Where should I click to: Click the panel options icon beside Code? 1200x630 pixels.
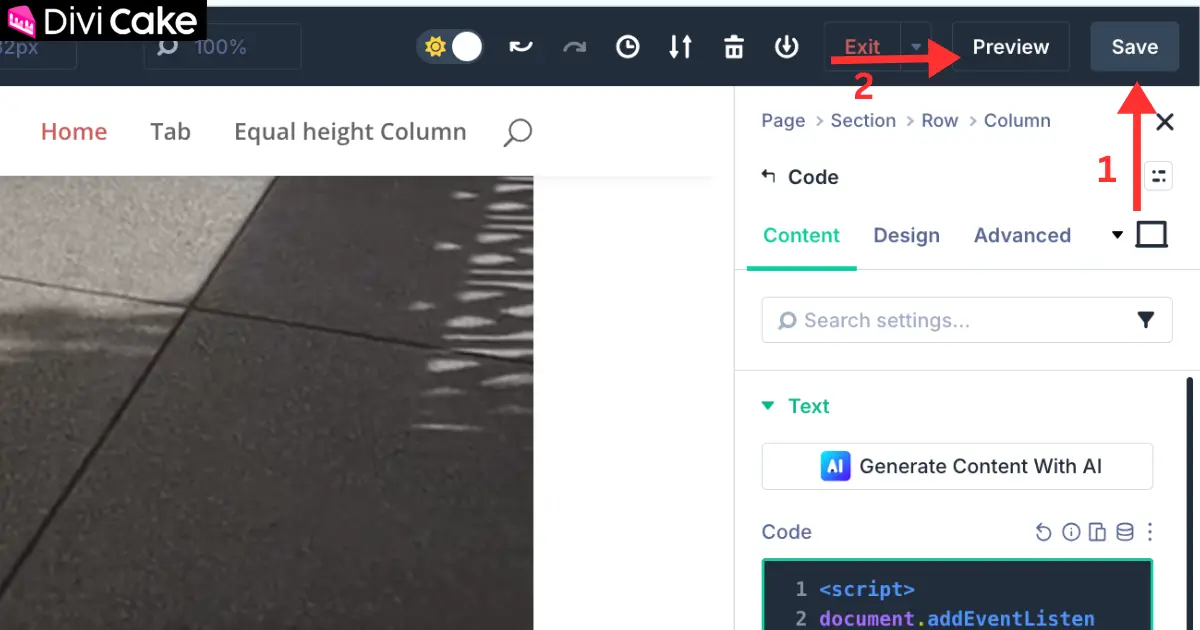(1158, 176)
